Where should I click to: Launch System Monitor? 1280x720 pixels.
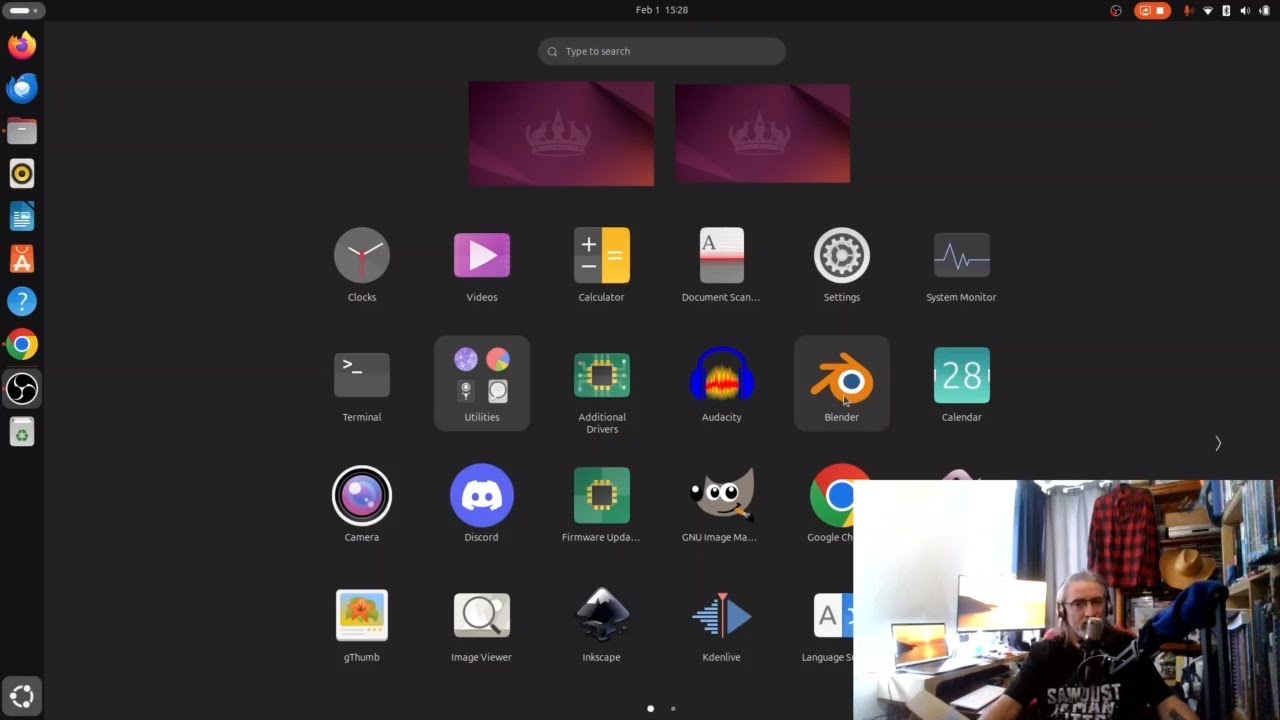point(962,256)
